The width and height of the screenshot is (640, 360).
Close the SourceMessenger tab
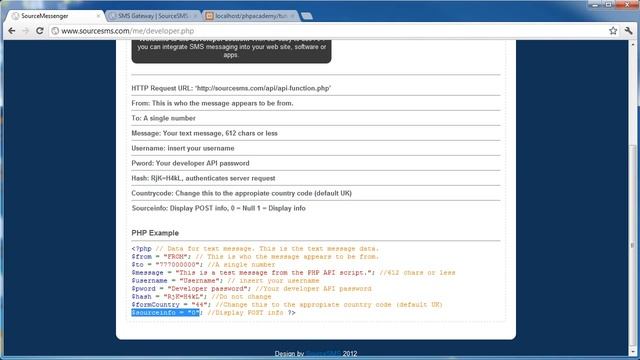[98, 16]
